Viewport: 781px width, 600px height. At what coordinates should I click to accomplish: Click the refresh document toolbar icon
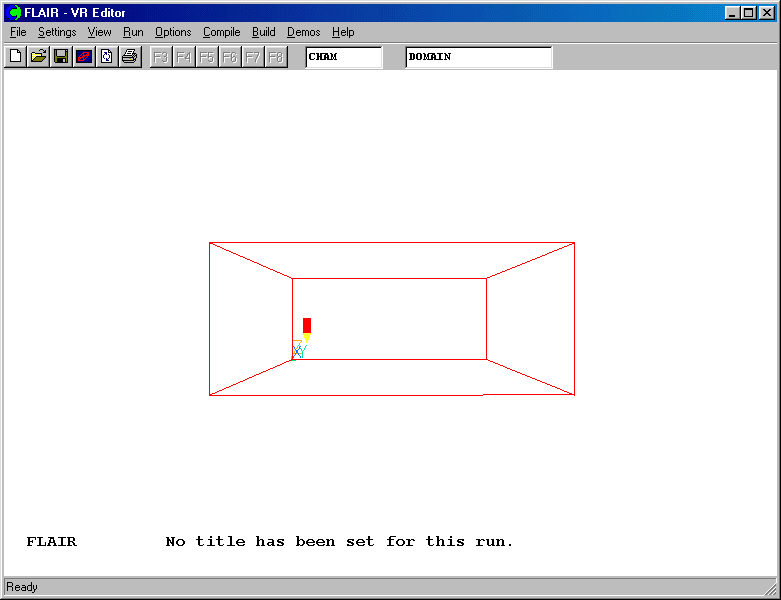click(106, 57)
